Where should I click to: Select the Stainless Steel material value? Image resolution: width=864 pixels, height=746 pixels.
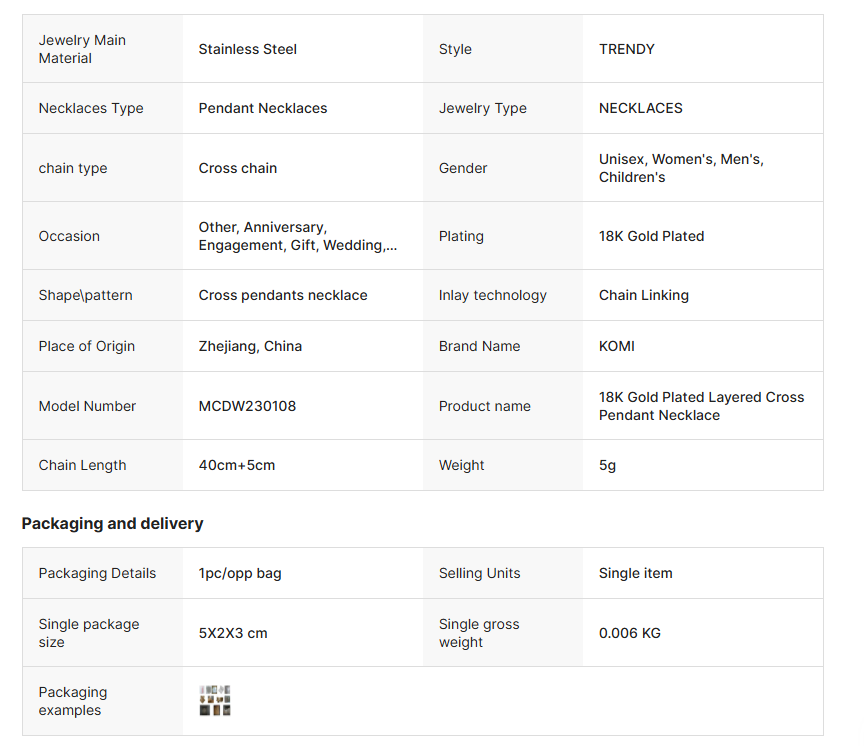point(247,49)
